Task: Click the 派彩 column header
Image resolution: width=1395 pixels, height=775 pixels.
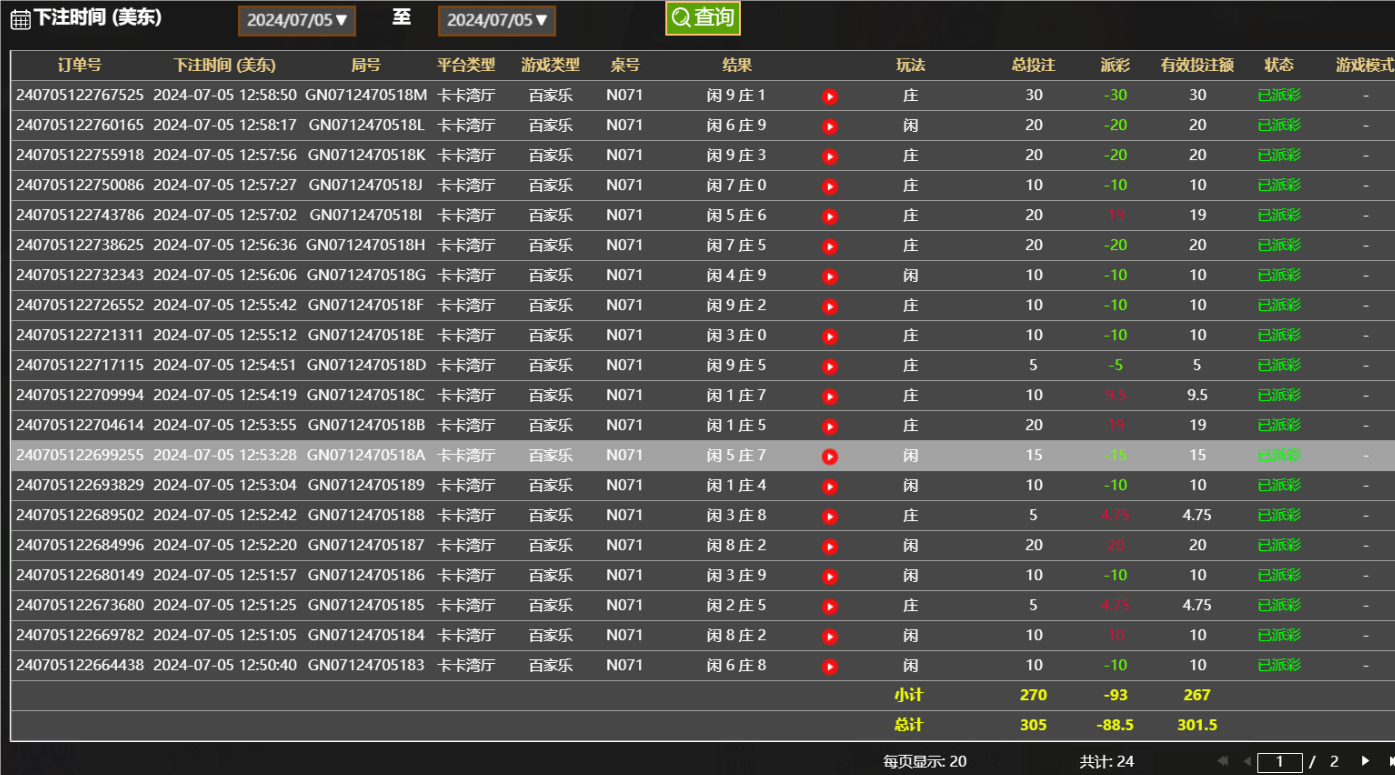Action: tap(1114, 65)
